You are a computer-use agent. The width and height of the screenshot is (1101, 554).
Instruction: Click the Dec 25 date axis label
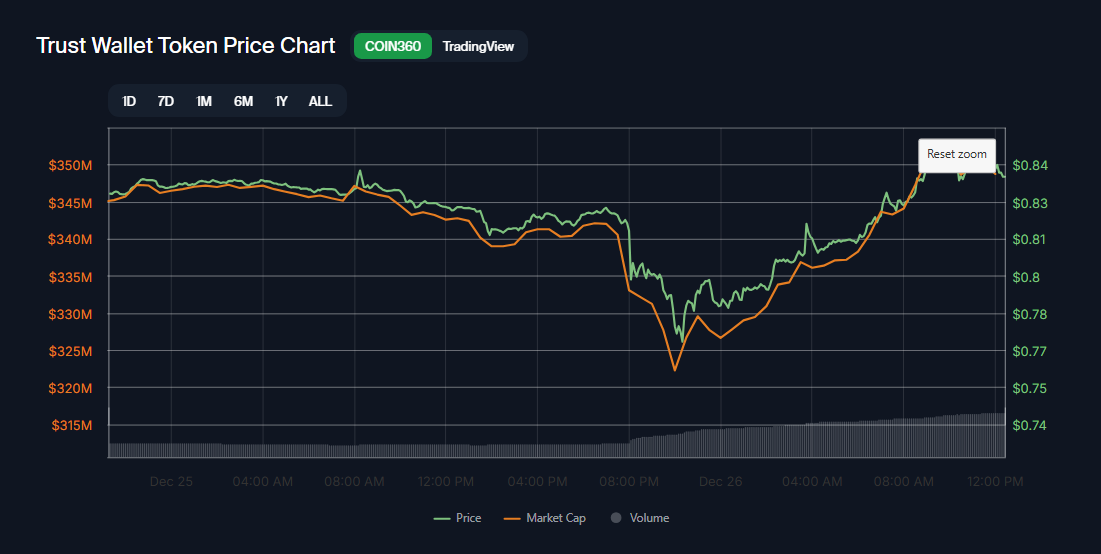pos(171,481)
